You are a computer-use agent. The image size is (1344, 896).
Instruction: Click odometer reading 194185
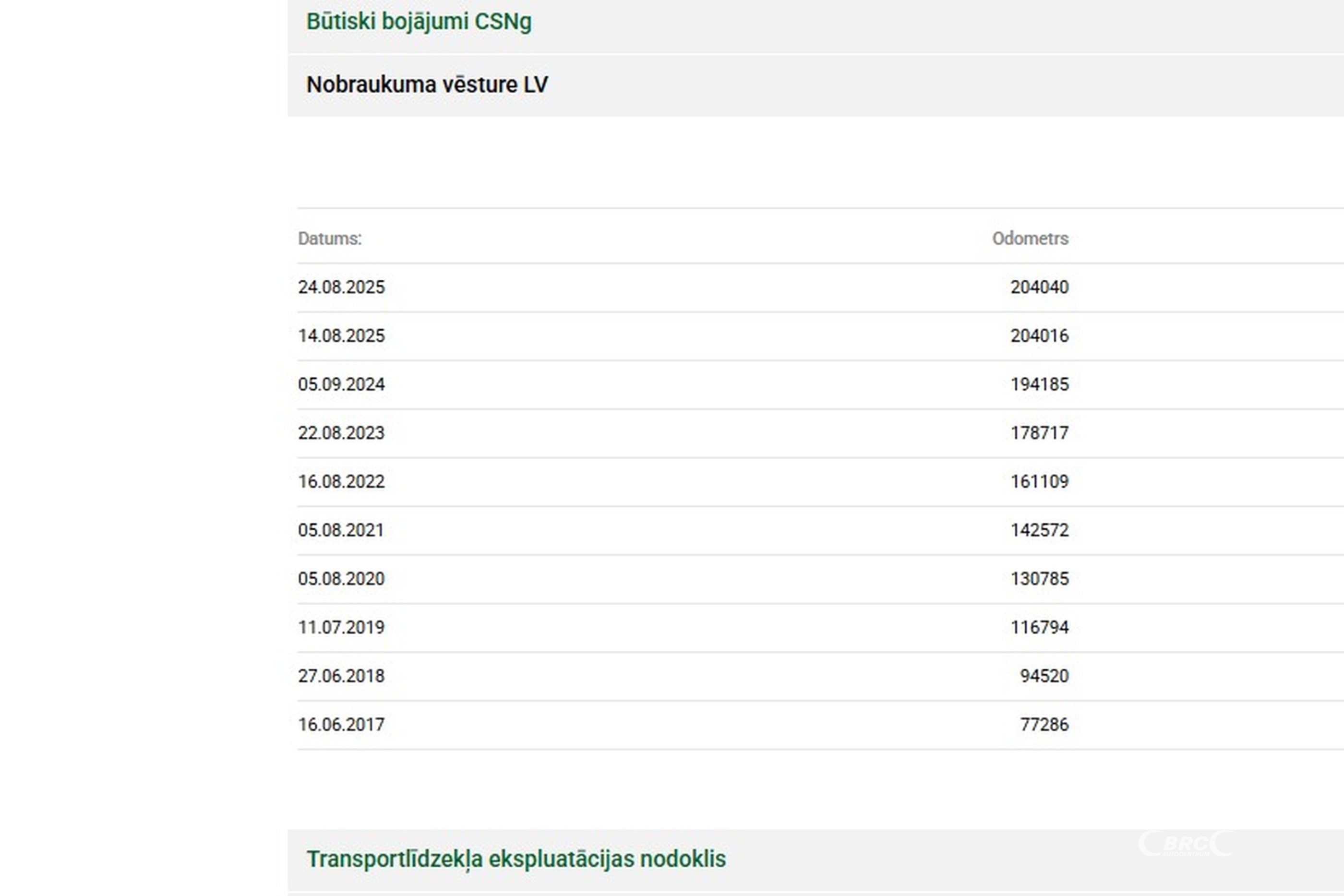(1039, 384)
